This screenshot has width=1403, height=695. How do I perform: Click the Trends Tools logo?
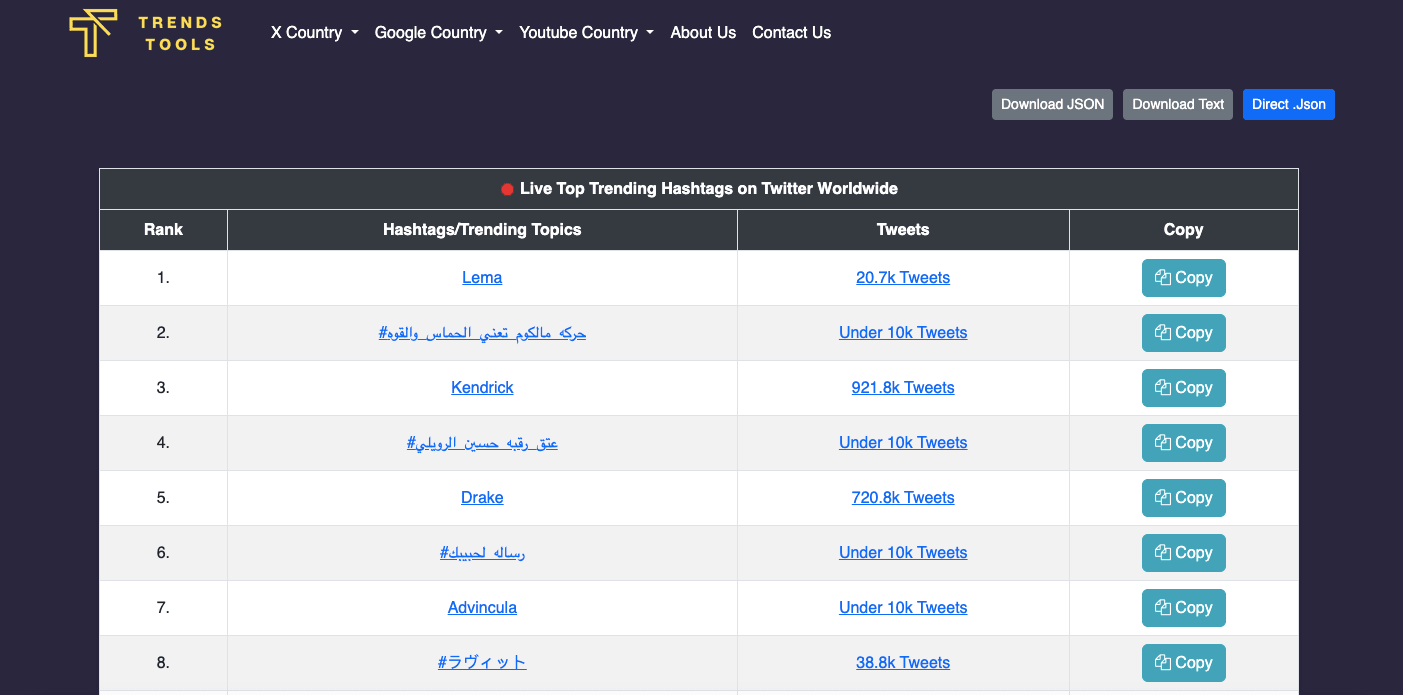click(145, 33)
